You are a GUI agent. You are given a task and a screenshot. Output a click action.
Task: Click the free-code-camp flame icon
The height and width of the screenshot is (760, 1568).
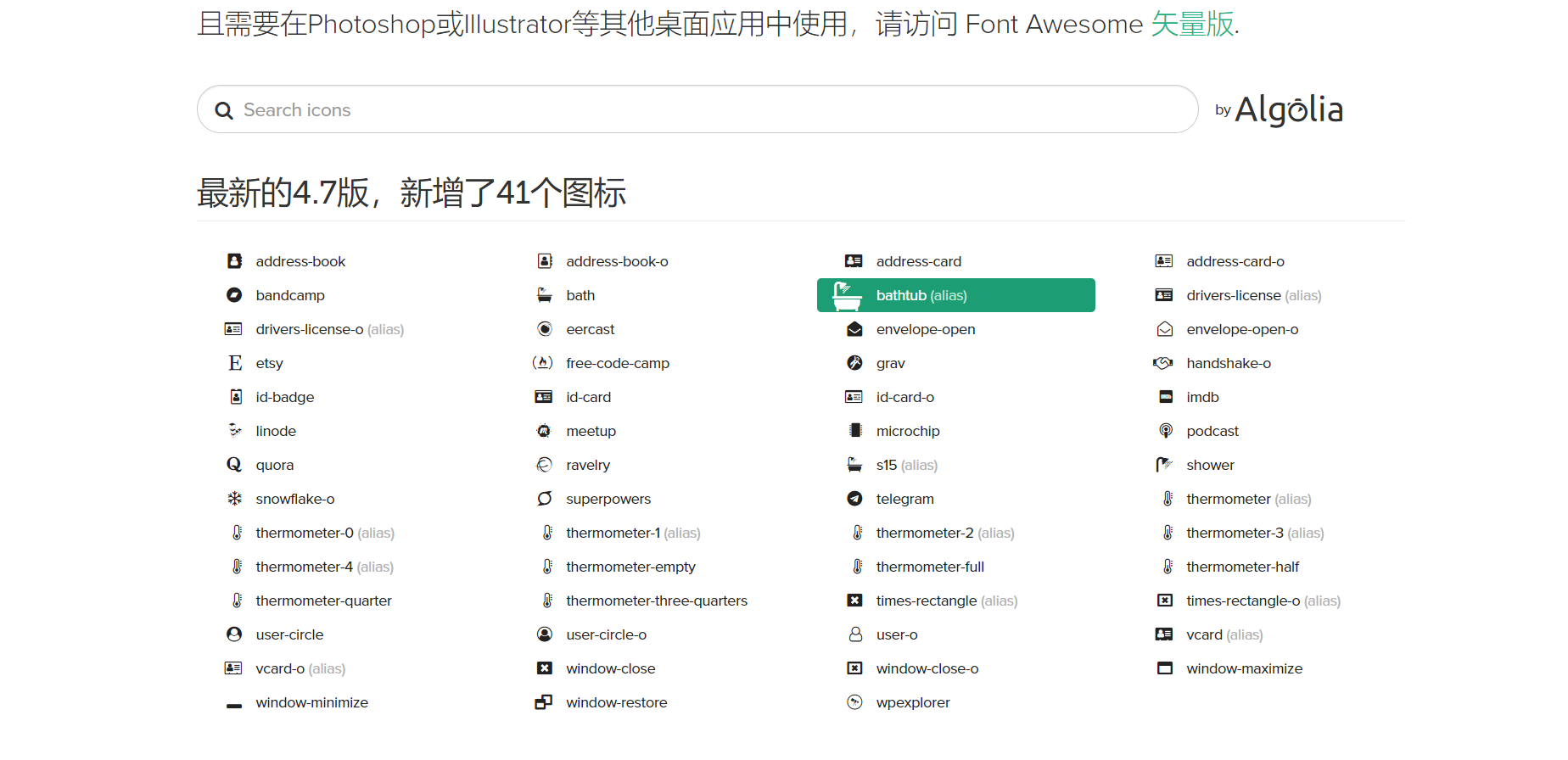pos(543,363)
